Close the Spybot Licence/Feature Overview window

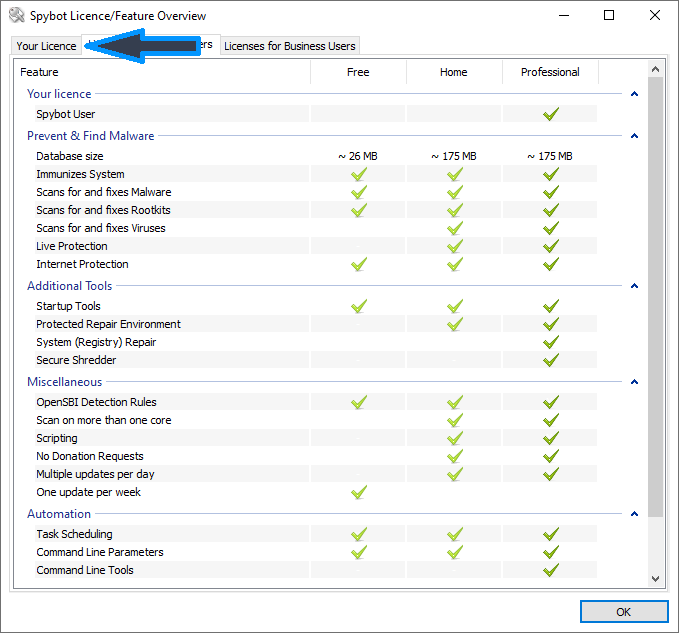point(655,15)
